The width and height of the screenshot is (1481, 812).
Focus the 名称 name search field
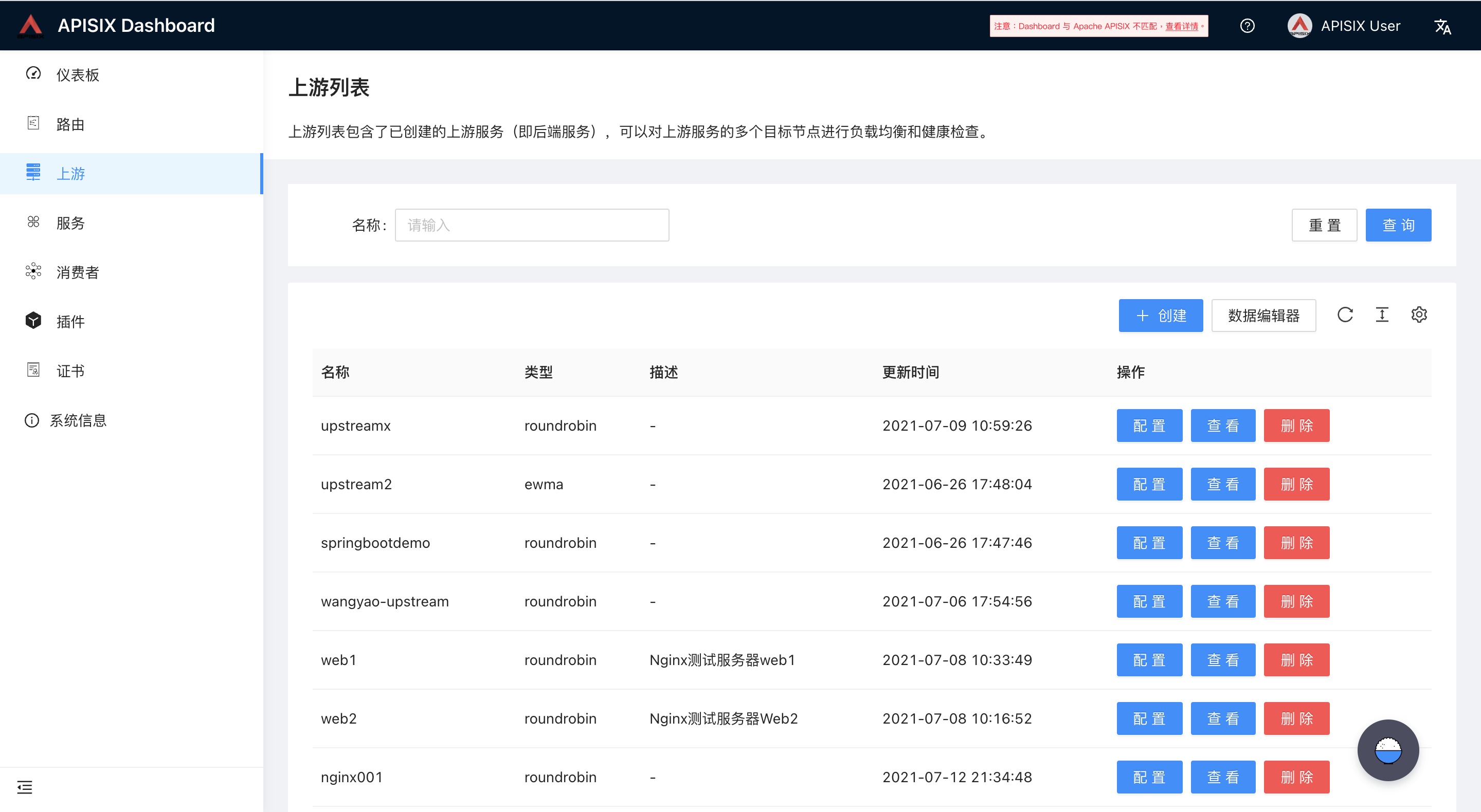coord(531,225)
